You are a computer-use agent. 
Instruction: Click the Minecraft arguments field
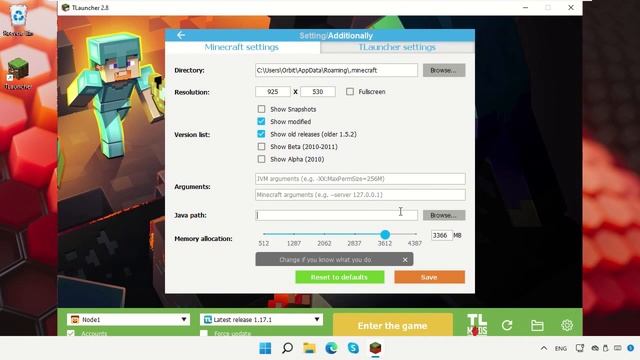360,195
